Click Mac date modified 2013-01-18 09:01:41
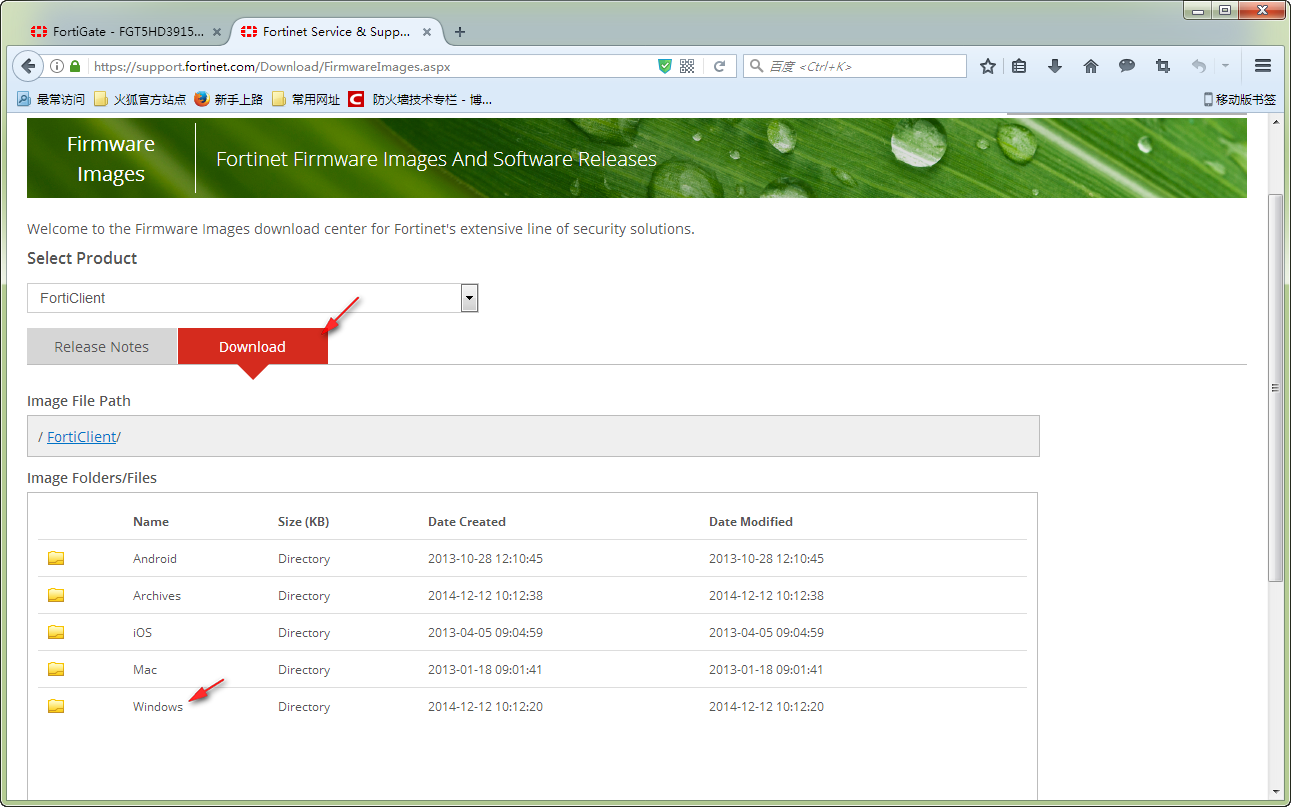Viewport: 1291px width, 807px height. (x=766, y=670)
